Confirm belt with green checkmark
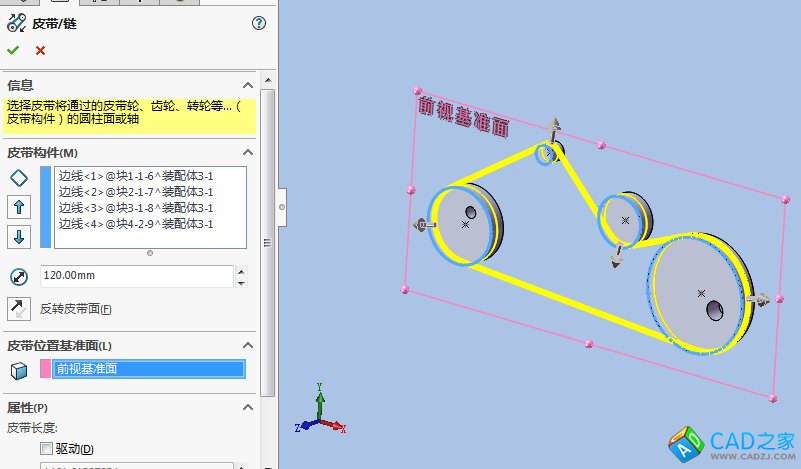Viewport: 801px width, 469px height. (x=13, y=50)
